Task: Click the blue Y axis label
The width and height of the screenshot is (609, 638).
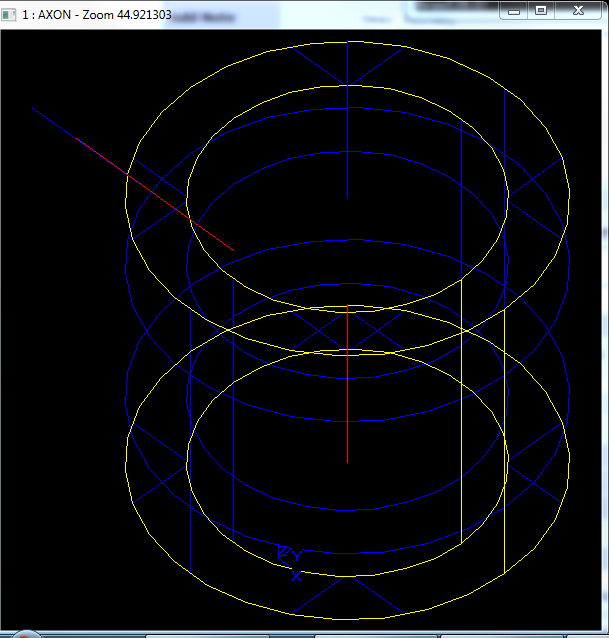Action: tap(296, 556)
